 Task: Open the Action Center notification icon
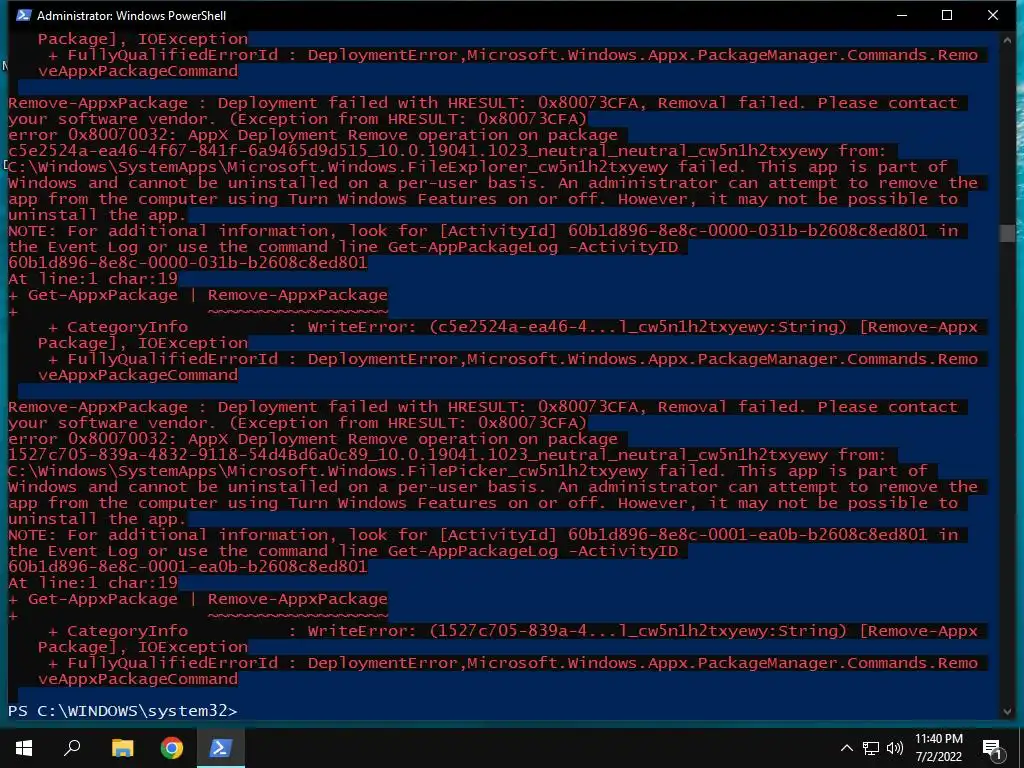[992, 749]
